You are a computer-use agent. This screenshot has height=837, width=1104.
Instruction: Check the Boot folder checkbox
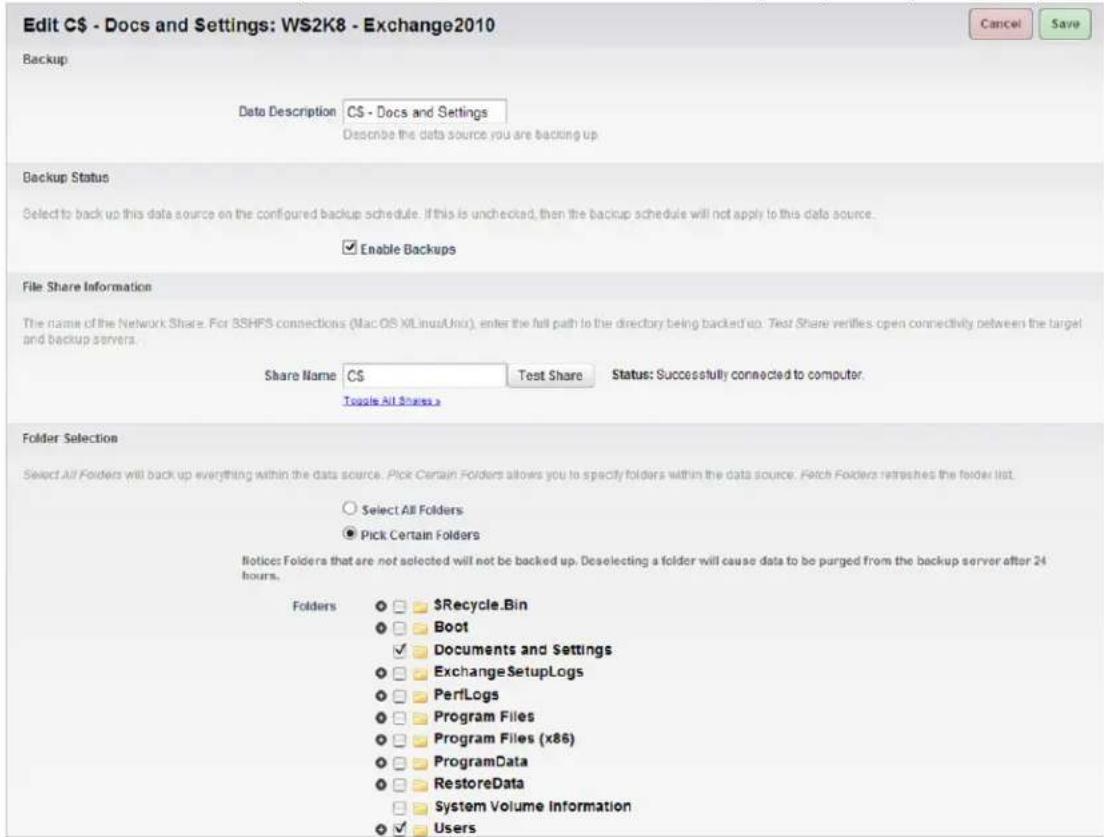[x=399, y=628]
